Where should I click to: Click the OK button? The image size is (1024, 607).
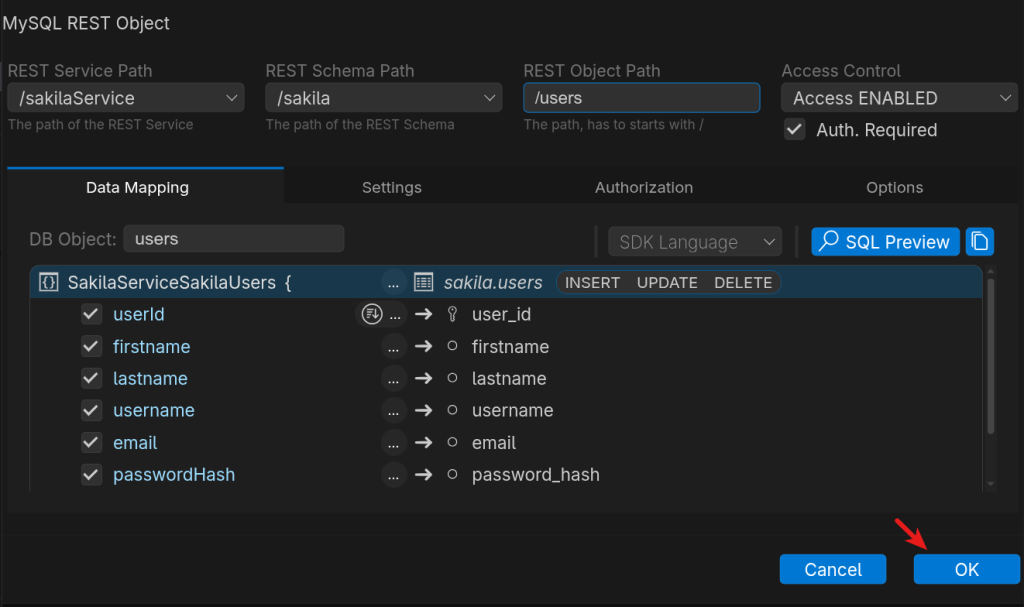point(966,569)
